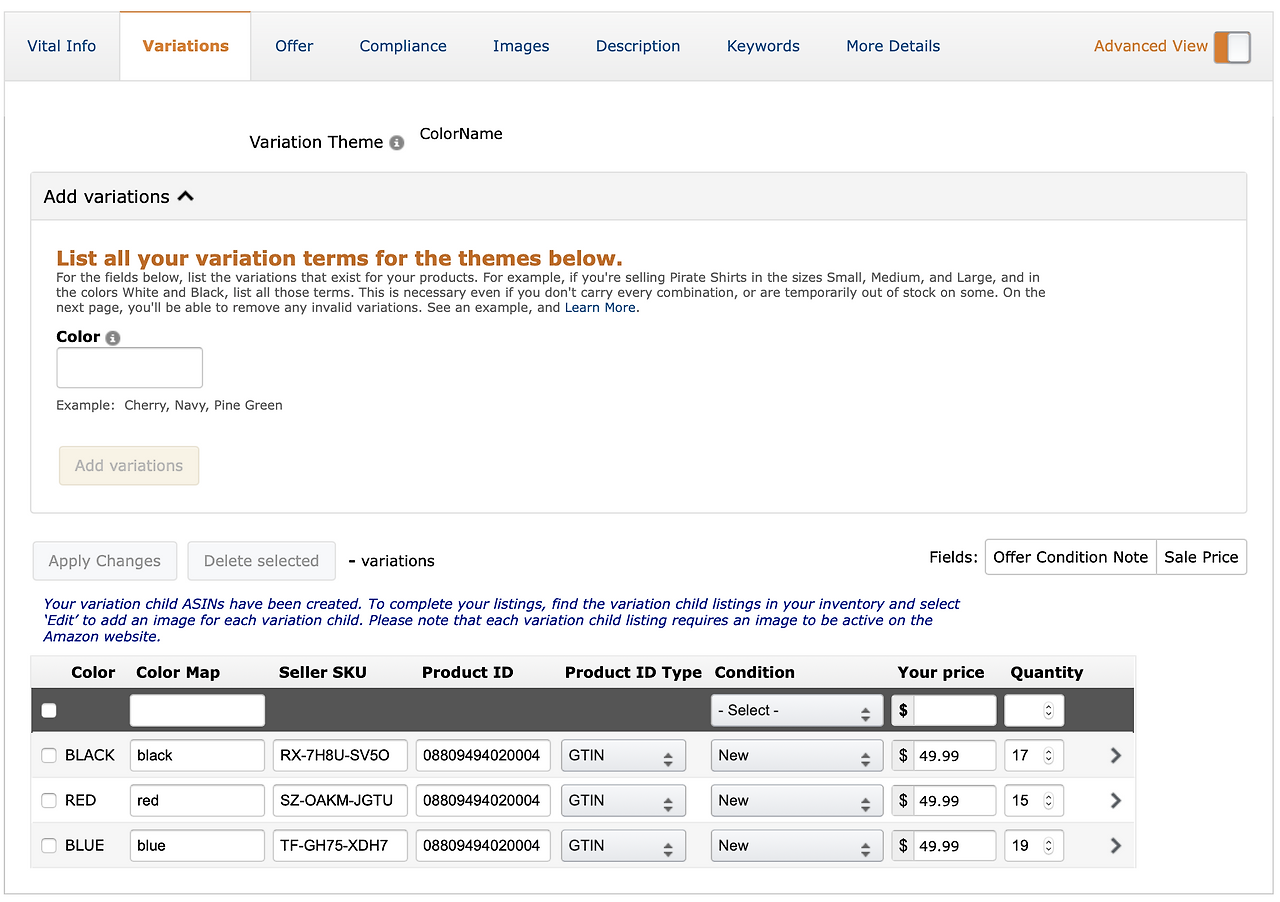Click the Add variations button
1280x902 pixels.
(129, 466)
